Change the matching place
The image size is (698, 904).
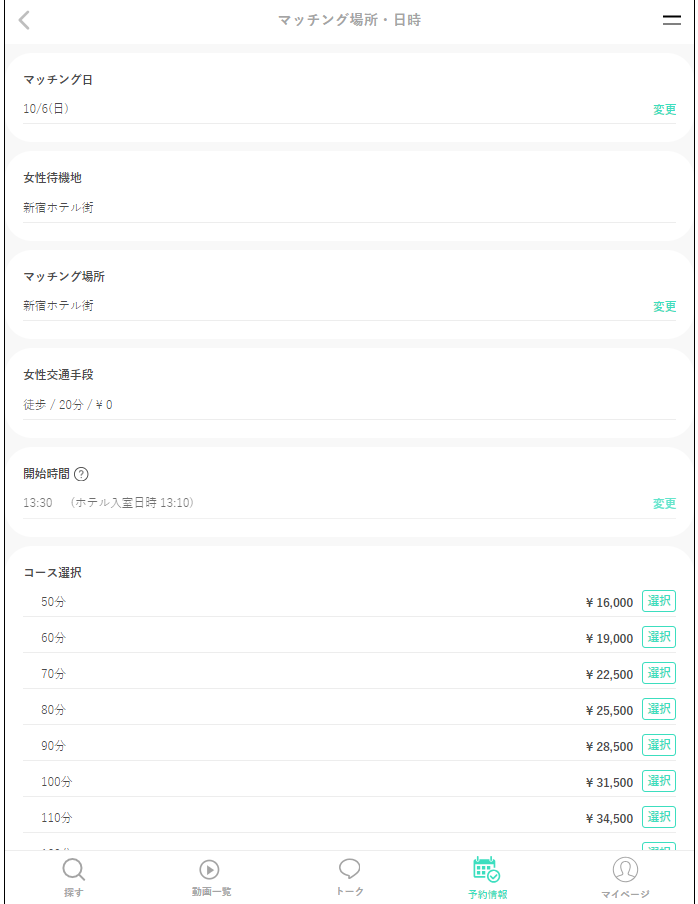pyautogui.click(x=664, y=307)
